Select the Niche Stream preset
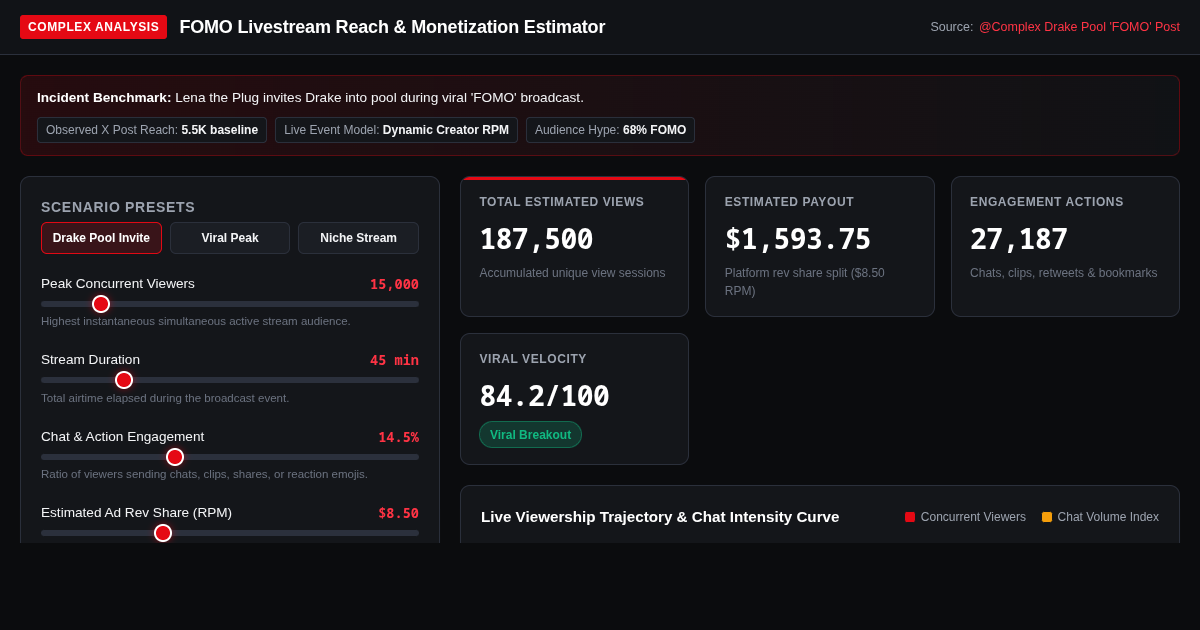The width and height of the screenshot is (1200, 630). [358, 238]
